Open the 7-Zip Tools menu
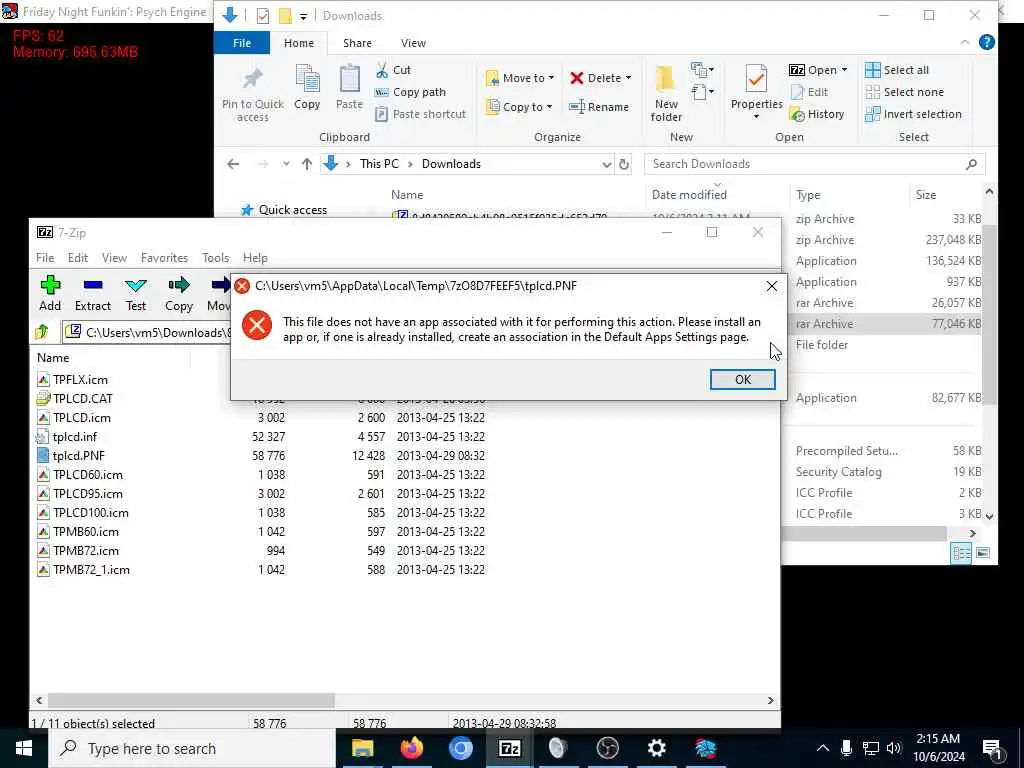 point(216,258)
